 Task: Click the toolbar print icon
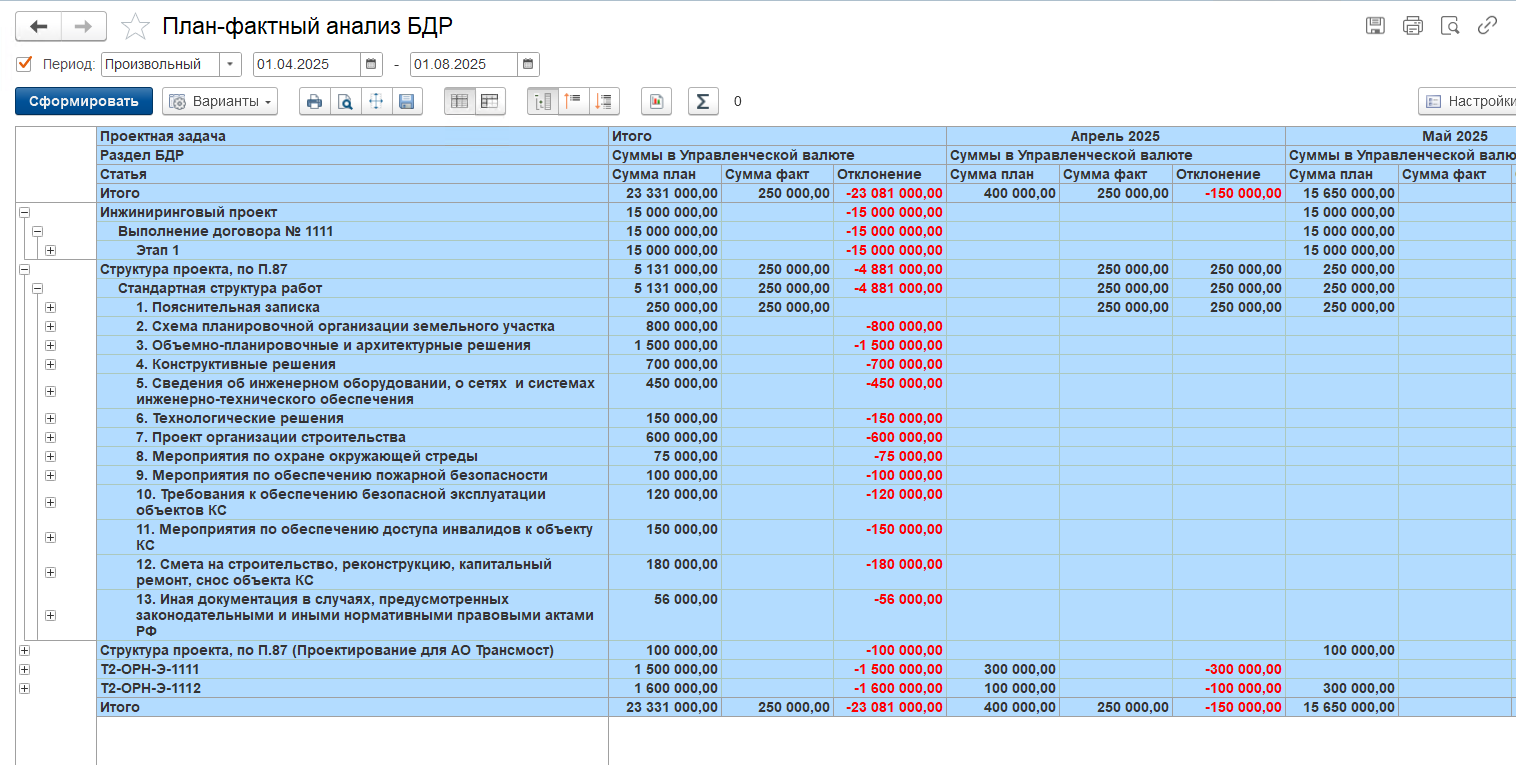pyautogui.click(x=315, y=101)
